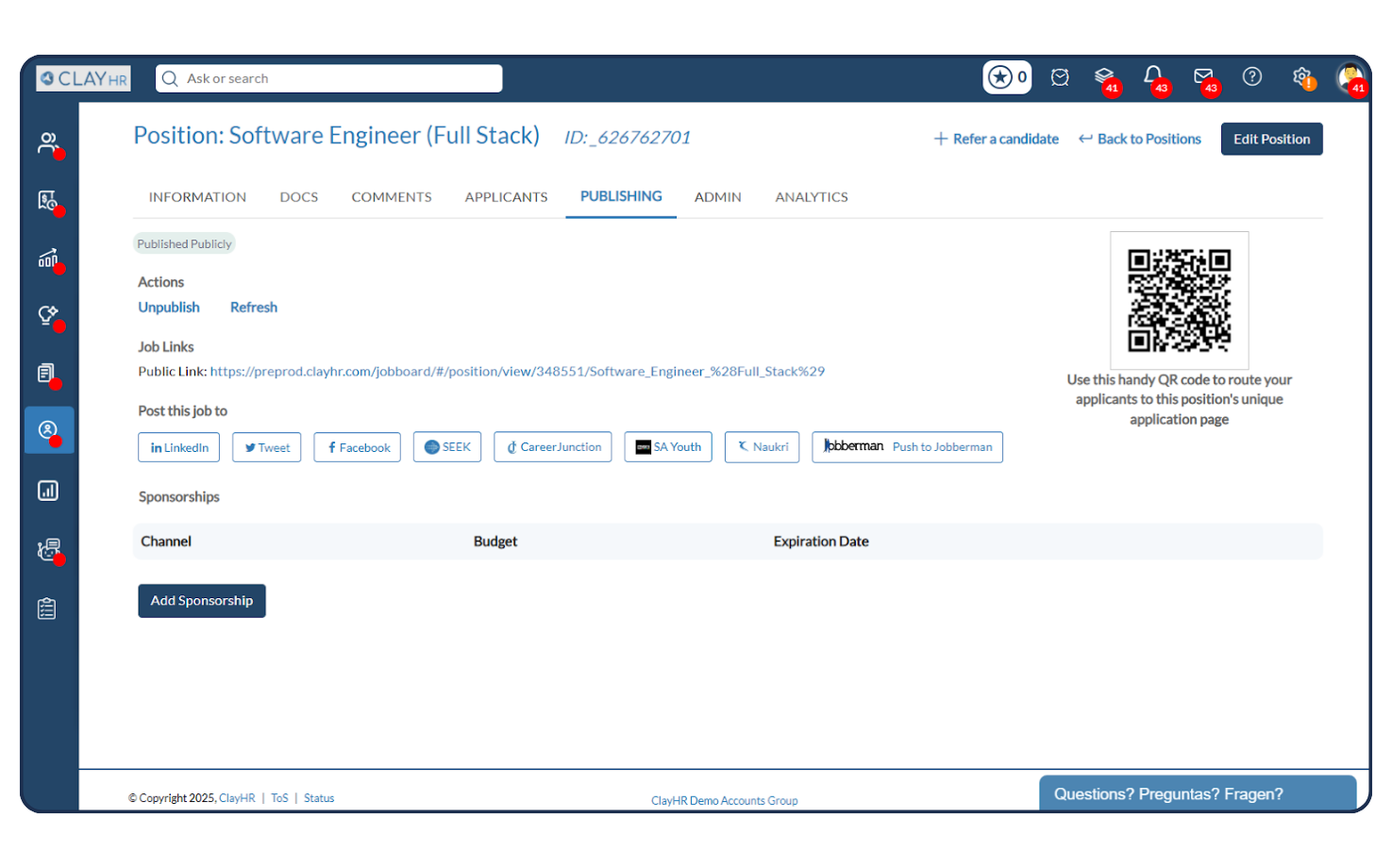Open the public job link

(x=517, y=371)
